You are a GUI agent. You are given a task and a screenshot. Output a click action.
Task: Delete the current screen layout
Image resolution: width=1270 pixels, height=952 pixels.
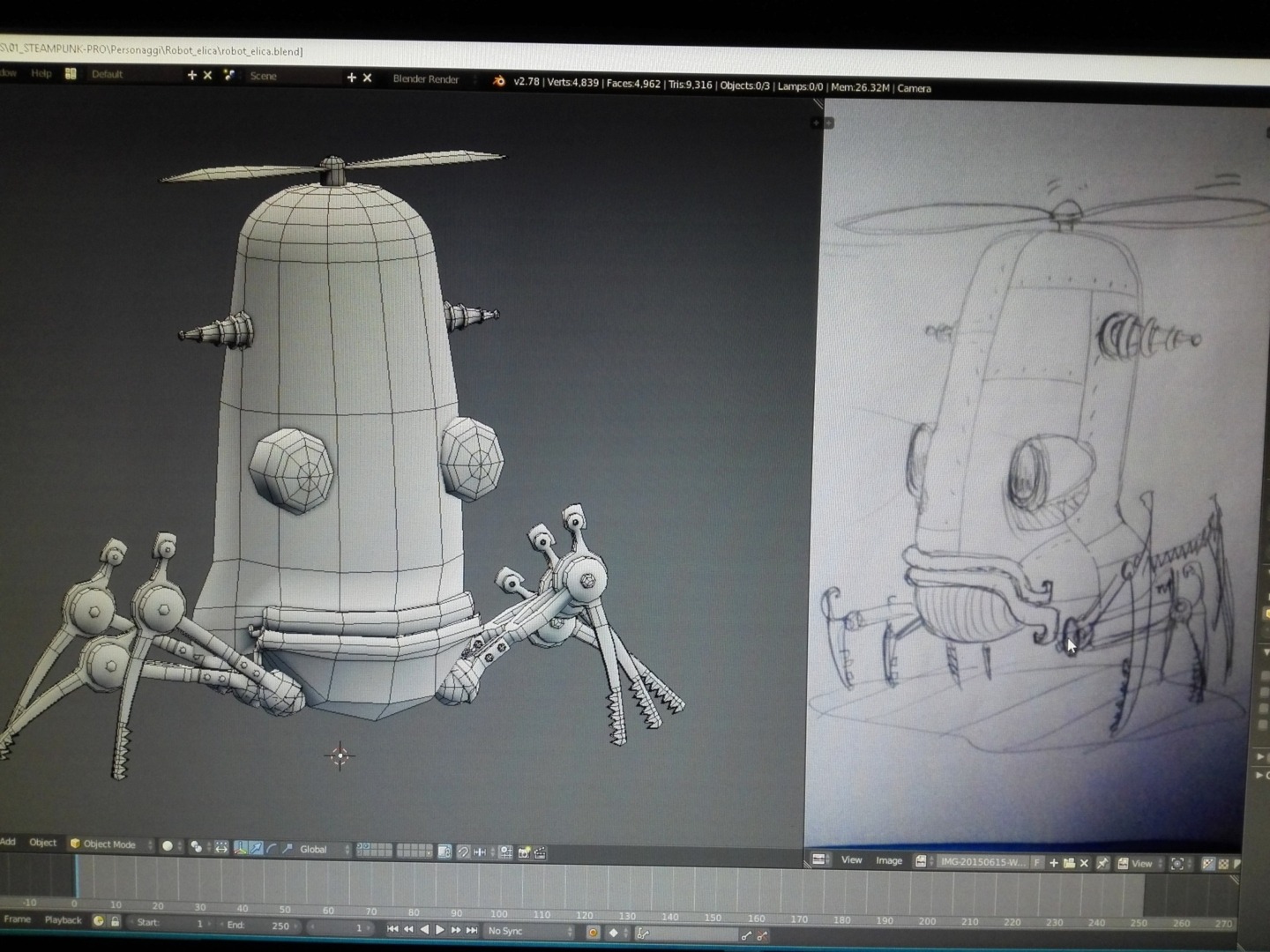click(208, 76)
